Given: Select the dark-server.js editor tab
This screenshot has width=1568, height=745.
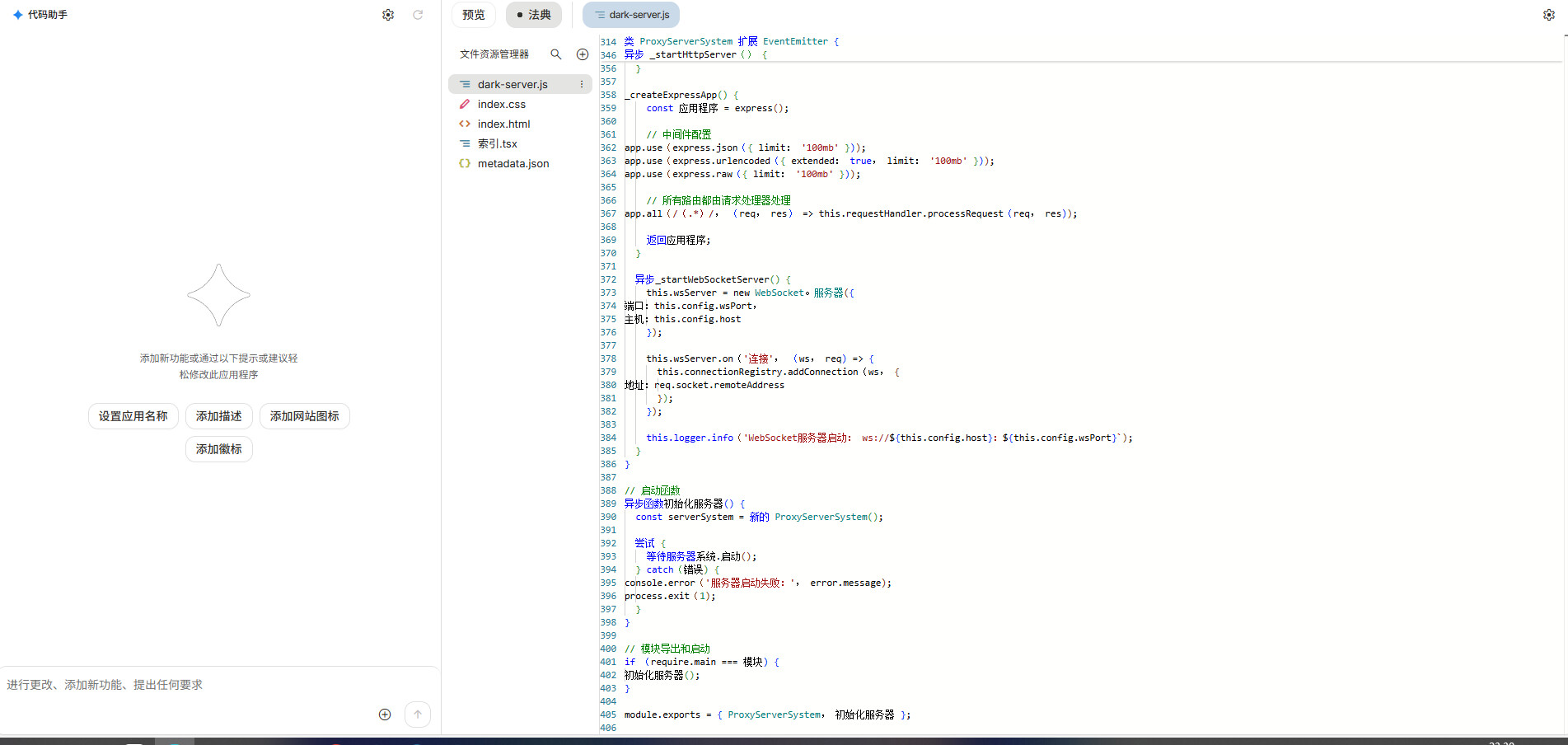Looking at the screenshot, I should click(x=631, y=15).
